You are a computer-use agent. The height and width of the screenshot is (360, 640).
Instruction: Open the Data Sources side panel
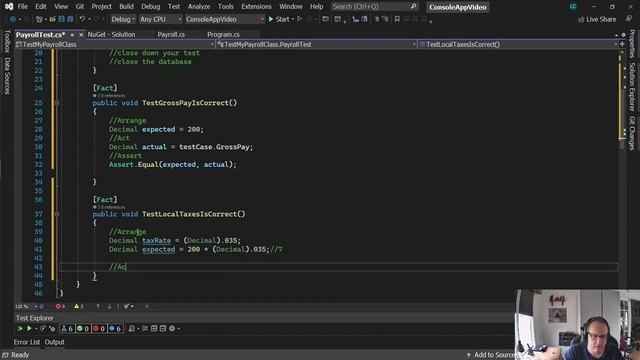pyautogui.click(x=7, y=76)
